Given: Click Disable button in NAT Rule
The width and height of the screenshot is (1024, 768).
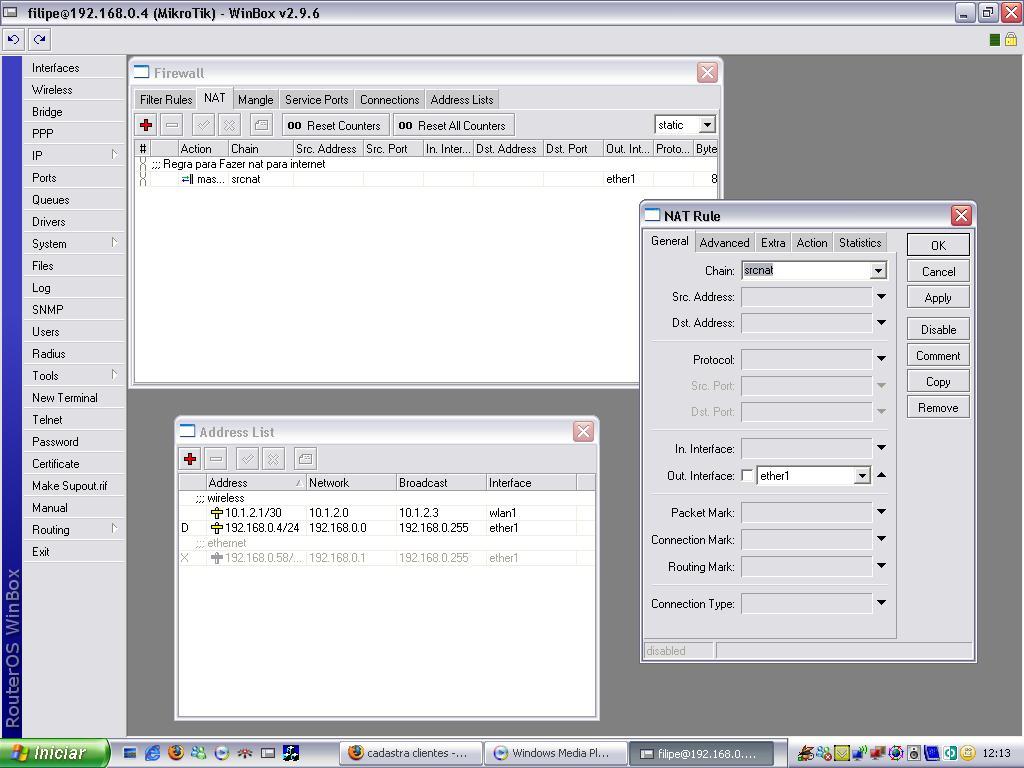Looking at the screenshot, I should click(938, 329).
